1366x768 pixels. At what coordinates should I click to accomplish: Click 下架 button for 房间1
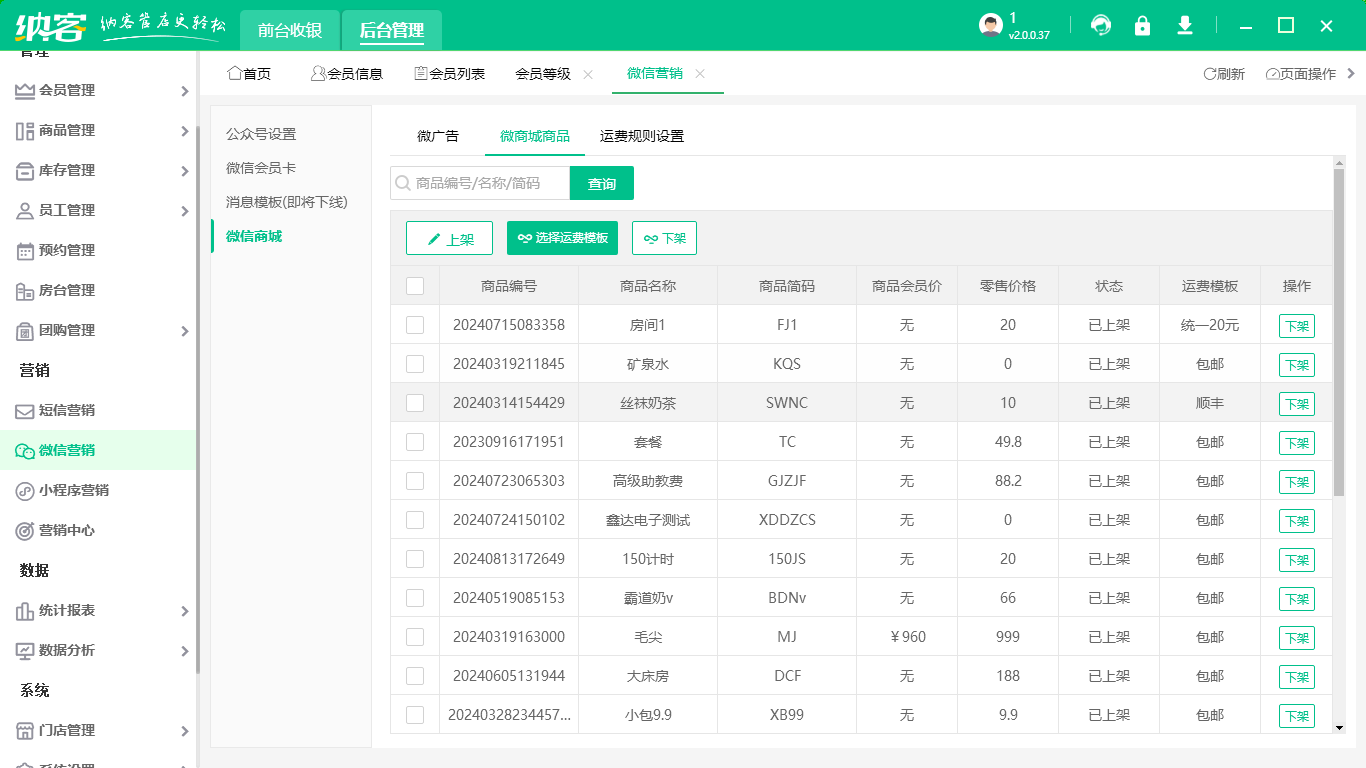click(1295, 325)
